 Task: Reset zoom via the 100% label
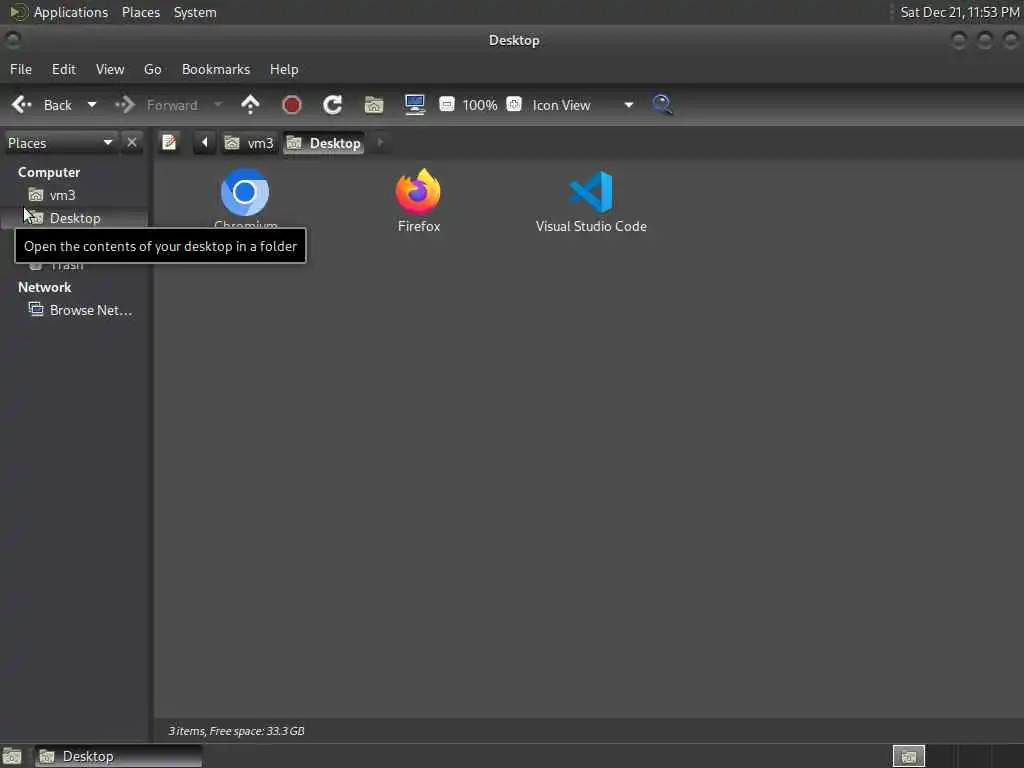[x=480, y=105]
